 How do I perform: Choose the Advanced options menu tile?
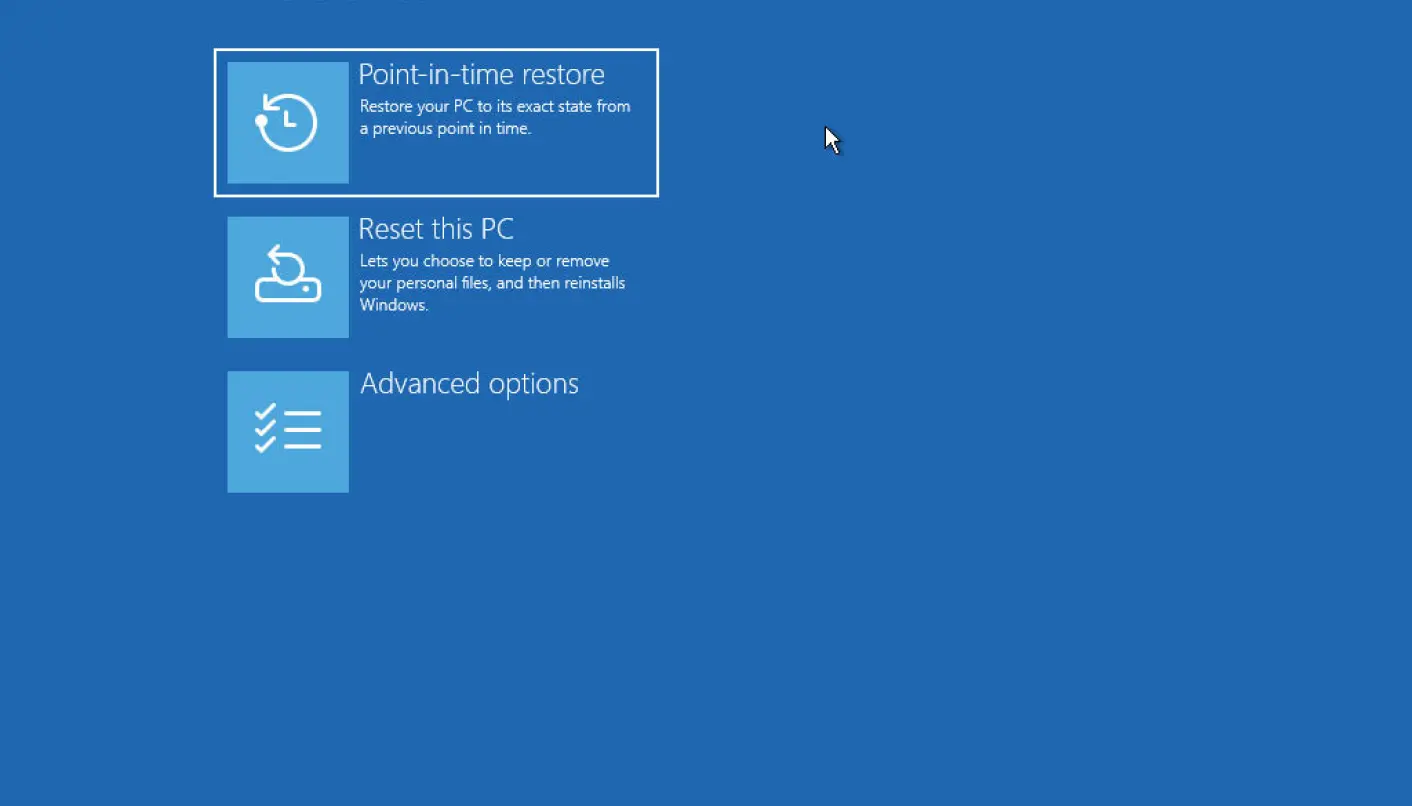click(436, 432)
